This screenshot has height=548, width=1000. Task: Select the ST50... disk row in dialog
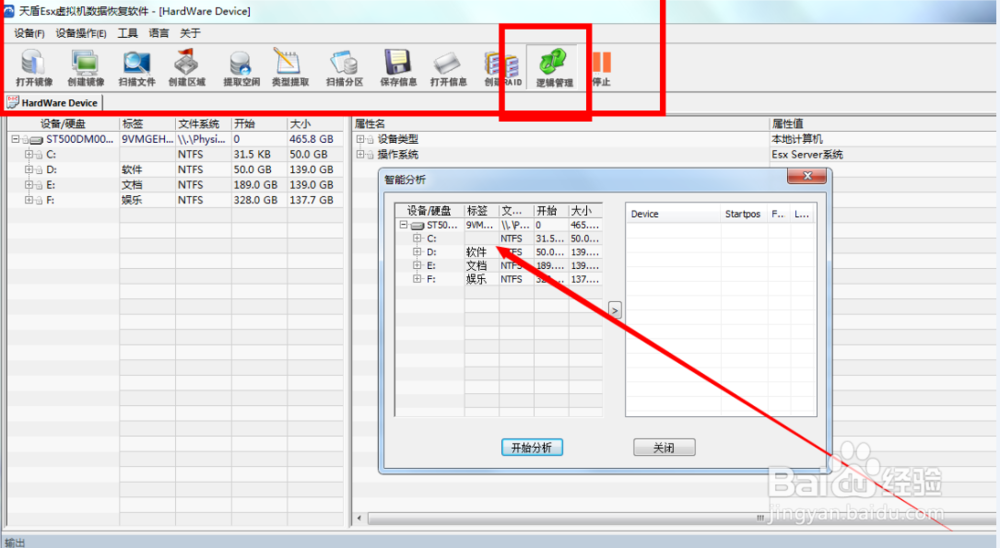click(x=499, y=225)
